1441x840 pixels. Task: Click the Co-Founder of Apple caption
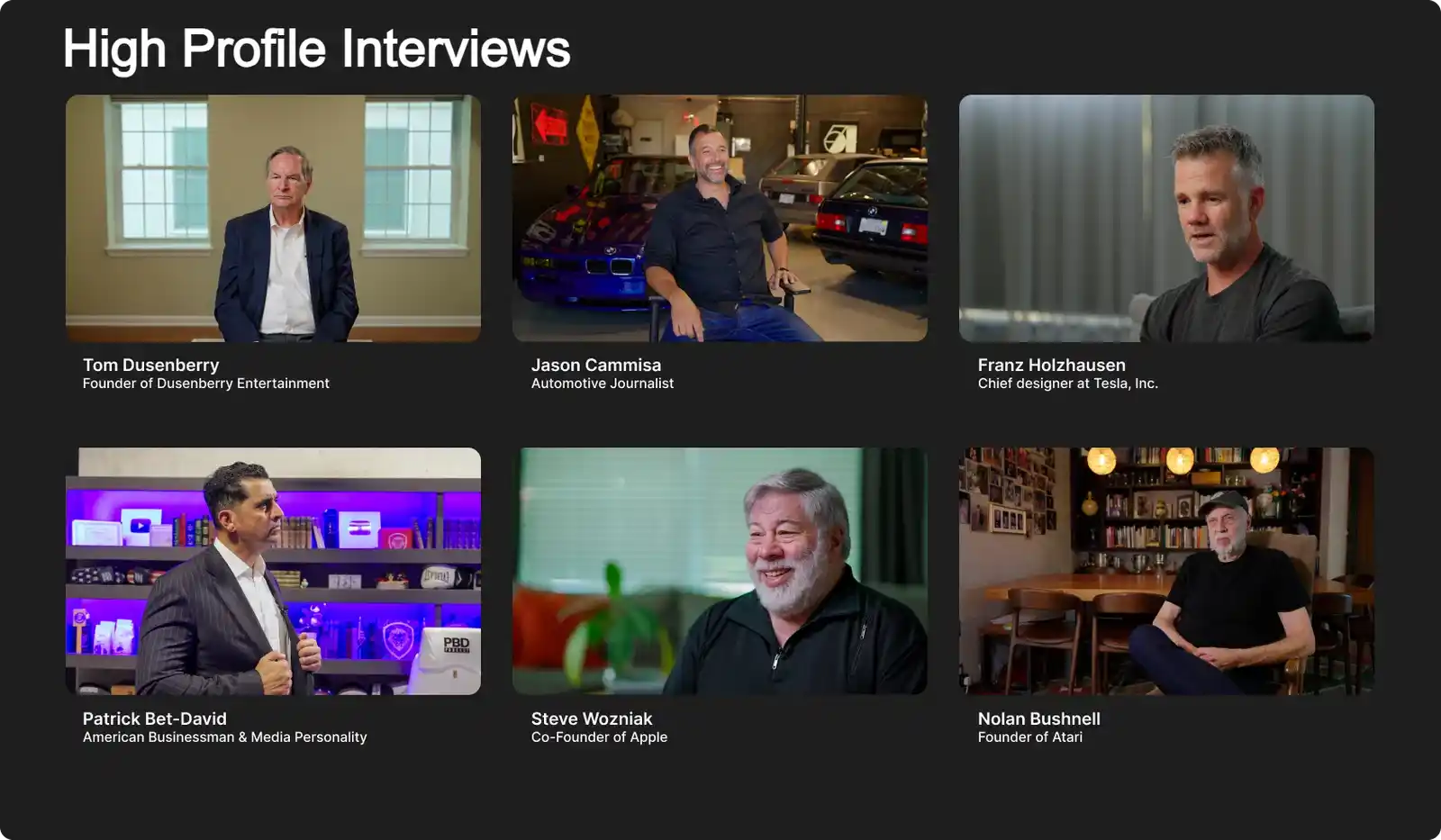[599, 737]
